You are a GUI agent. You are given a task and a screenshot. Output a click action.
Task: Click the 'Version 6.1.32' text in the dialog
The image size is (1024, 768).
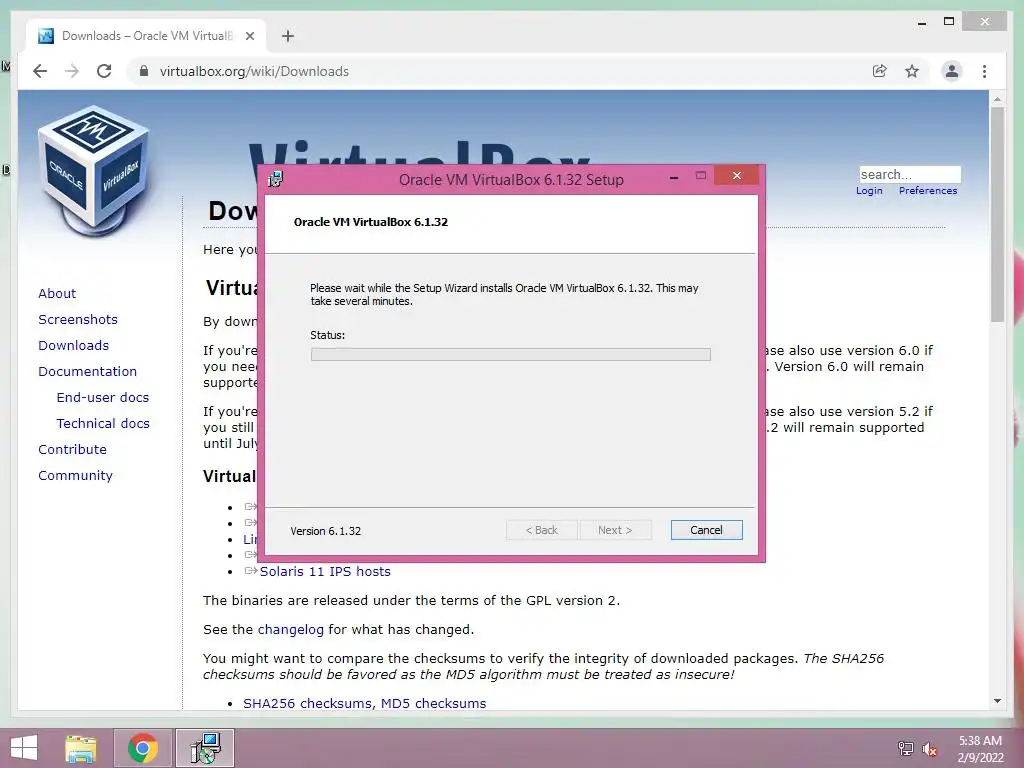(325, 531)
